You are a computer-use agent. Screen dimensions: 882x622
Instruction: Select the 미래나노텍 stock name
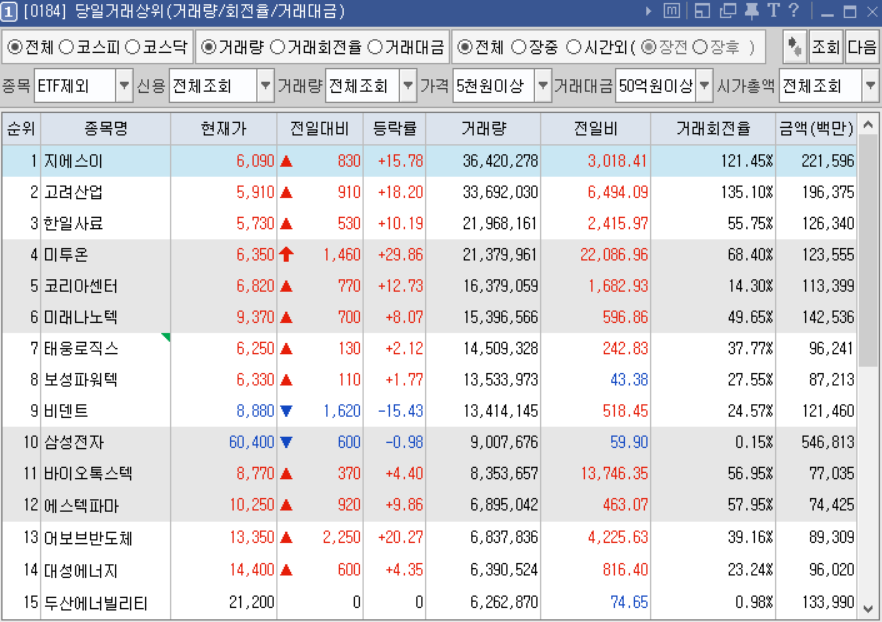81,317
